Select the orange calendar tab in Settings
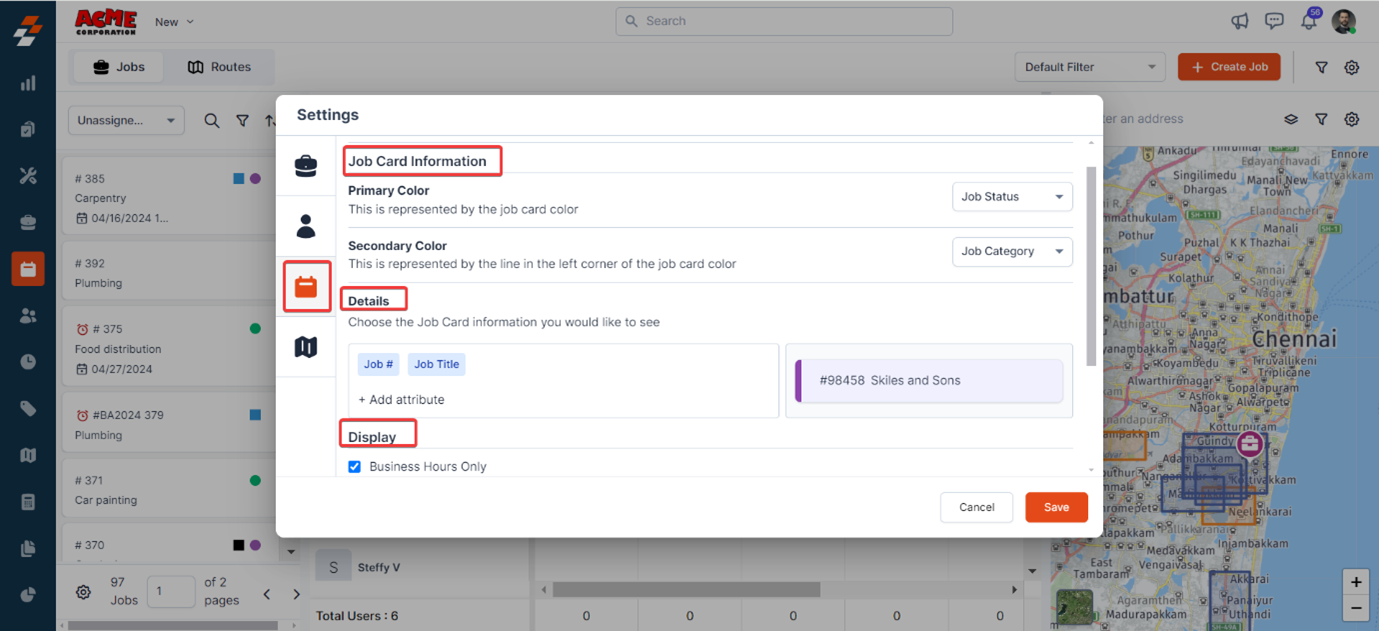Image resolution: width=1379 pixels, height=631 pixels. pos(306,287)
